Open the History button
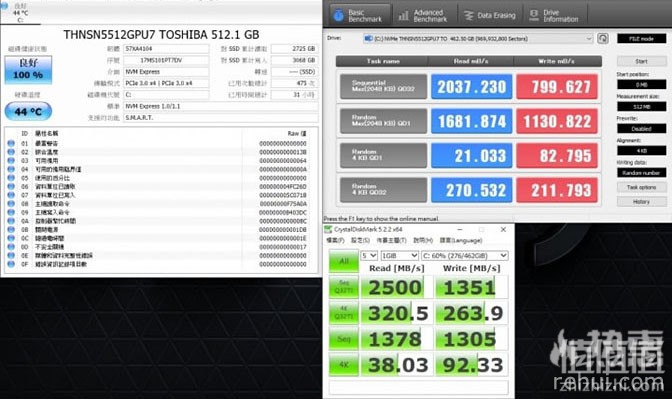The width and height of the screenshot is (672, 399). pyautogui.click(x=641, y=201)
